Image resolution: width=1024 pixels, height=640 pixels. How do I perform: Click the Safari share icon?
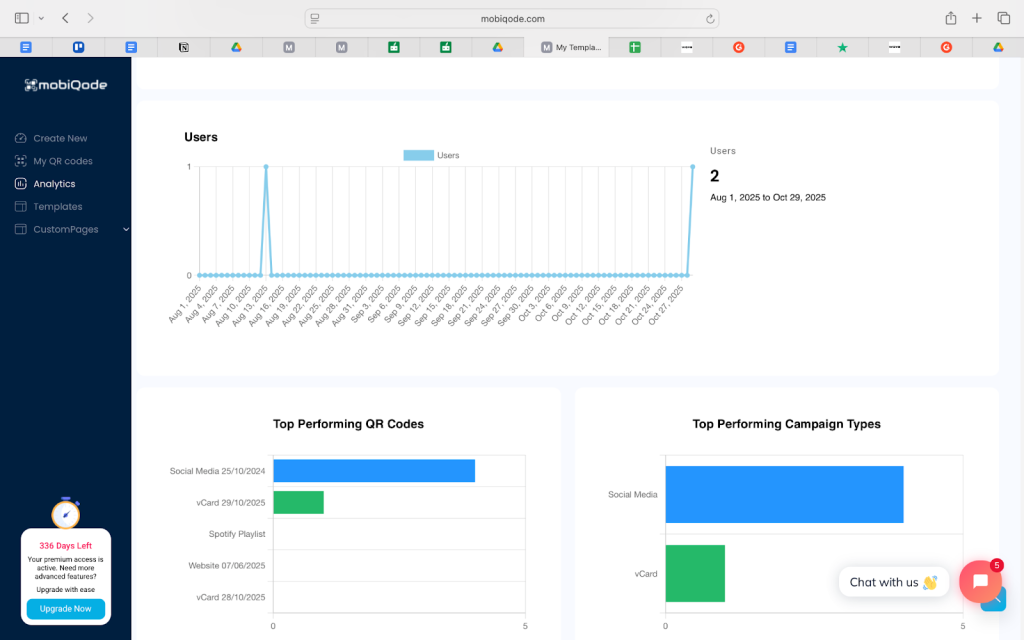pos(950,18)
